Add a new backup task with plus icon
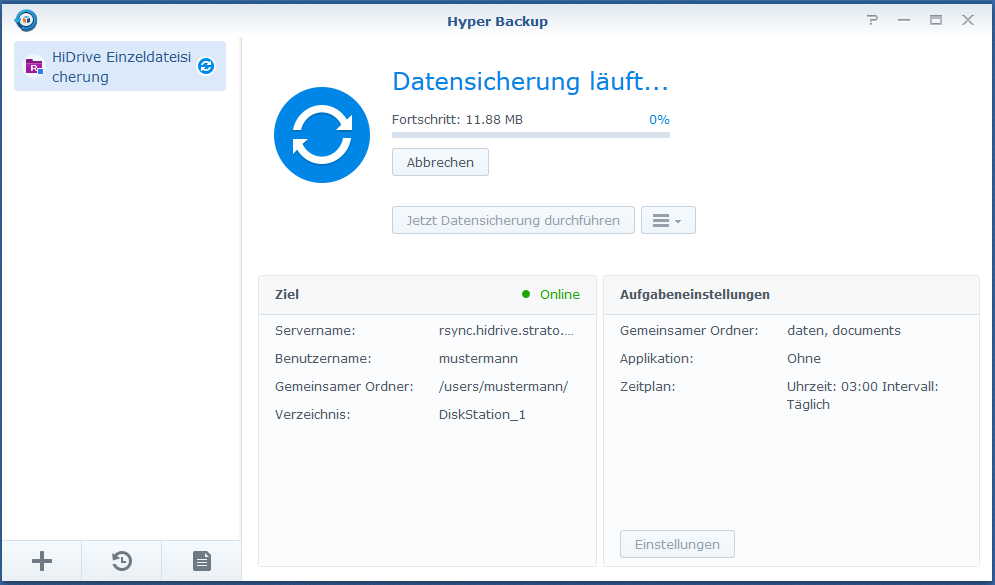The width and height of the screenshot is (995, 585). click(42, 561)
